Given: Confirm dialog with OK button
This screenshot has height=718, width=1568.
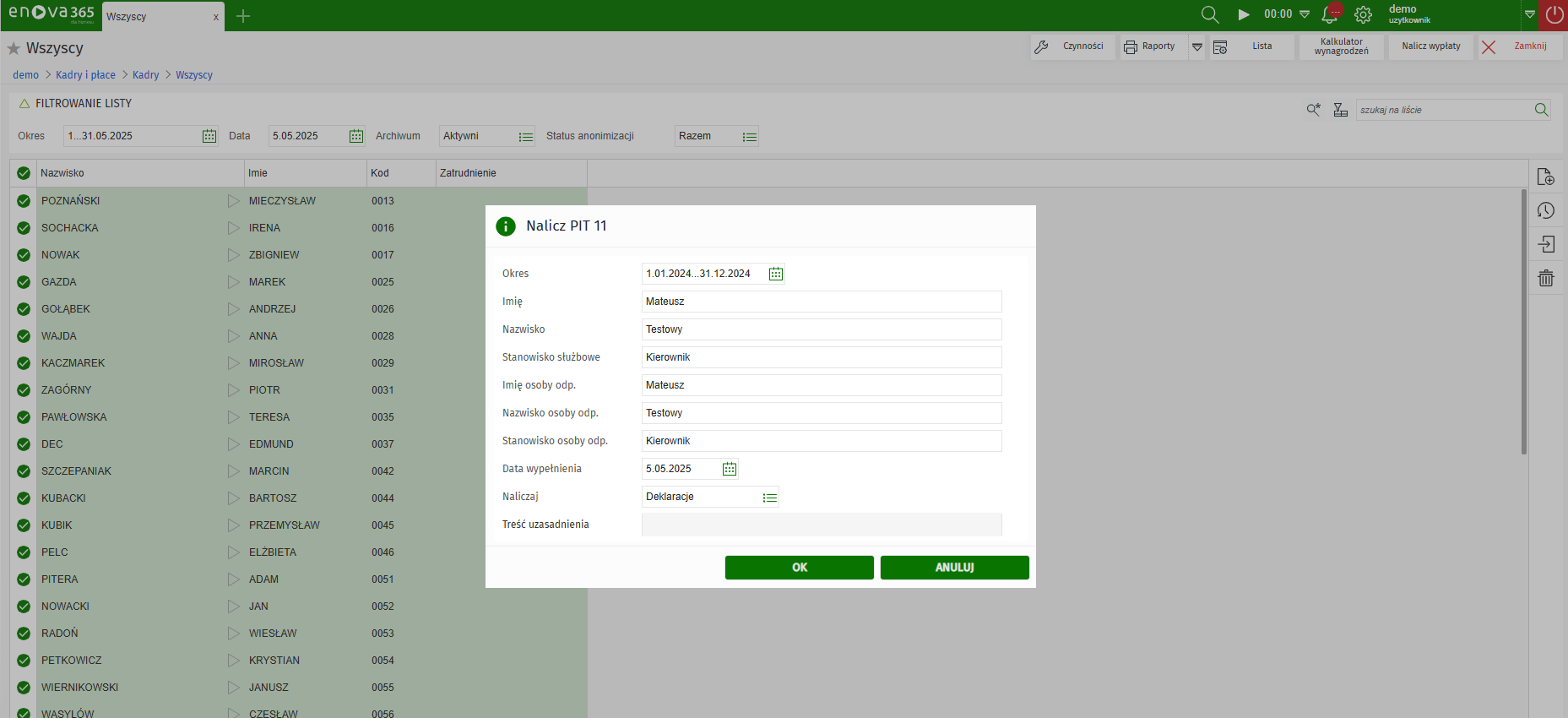Looking at the screenshot, I should click(799, 568).
